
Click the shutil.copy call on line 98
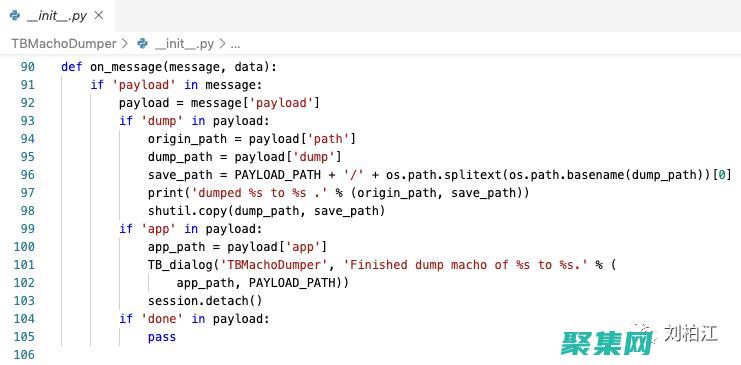click(190, 211)
